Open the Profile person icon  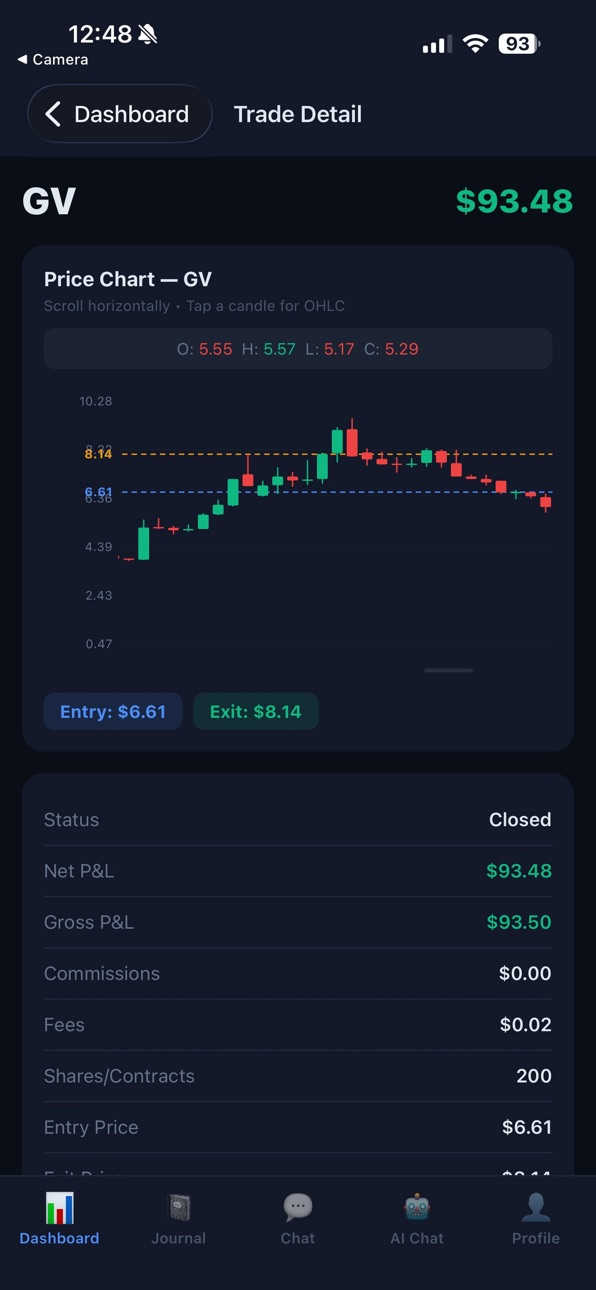[x=536, y=1208]
